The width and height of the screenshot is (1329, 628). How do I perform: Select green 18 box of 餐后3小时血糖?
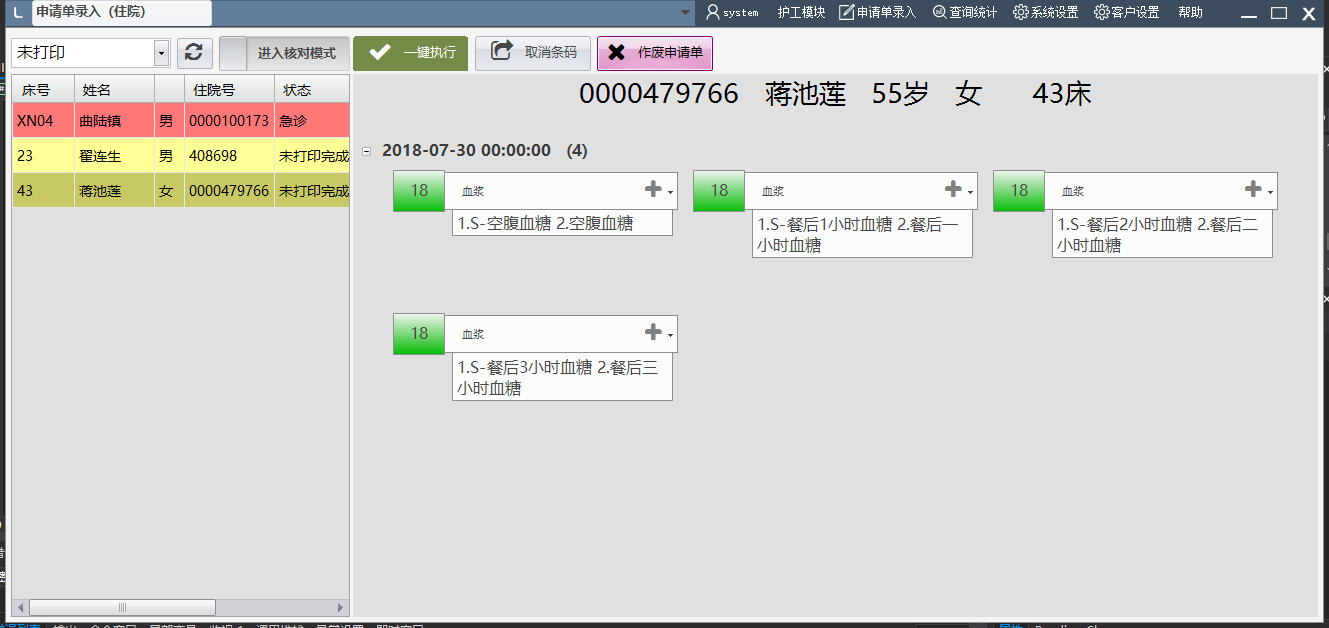419,333
